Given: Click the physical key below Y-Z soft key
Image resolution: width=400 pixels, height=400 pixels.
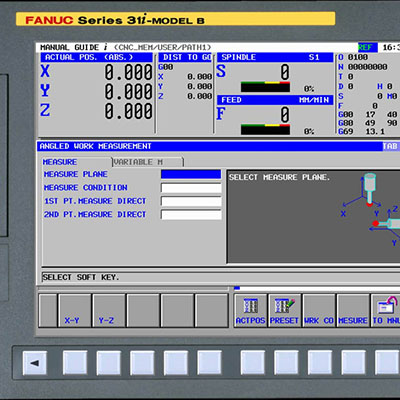Looking at the screenshot, I should click(109, 363).
